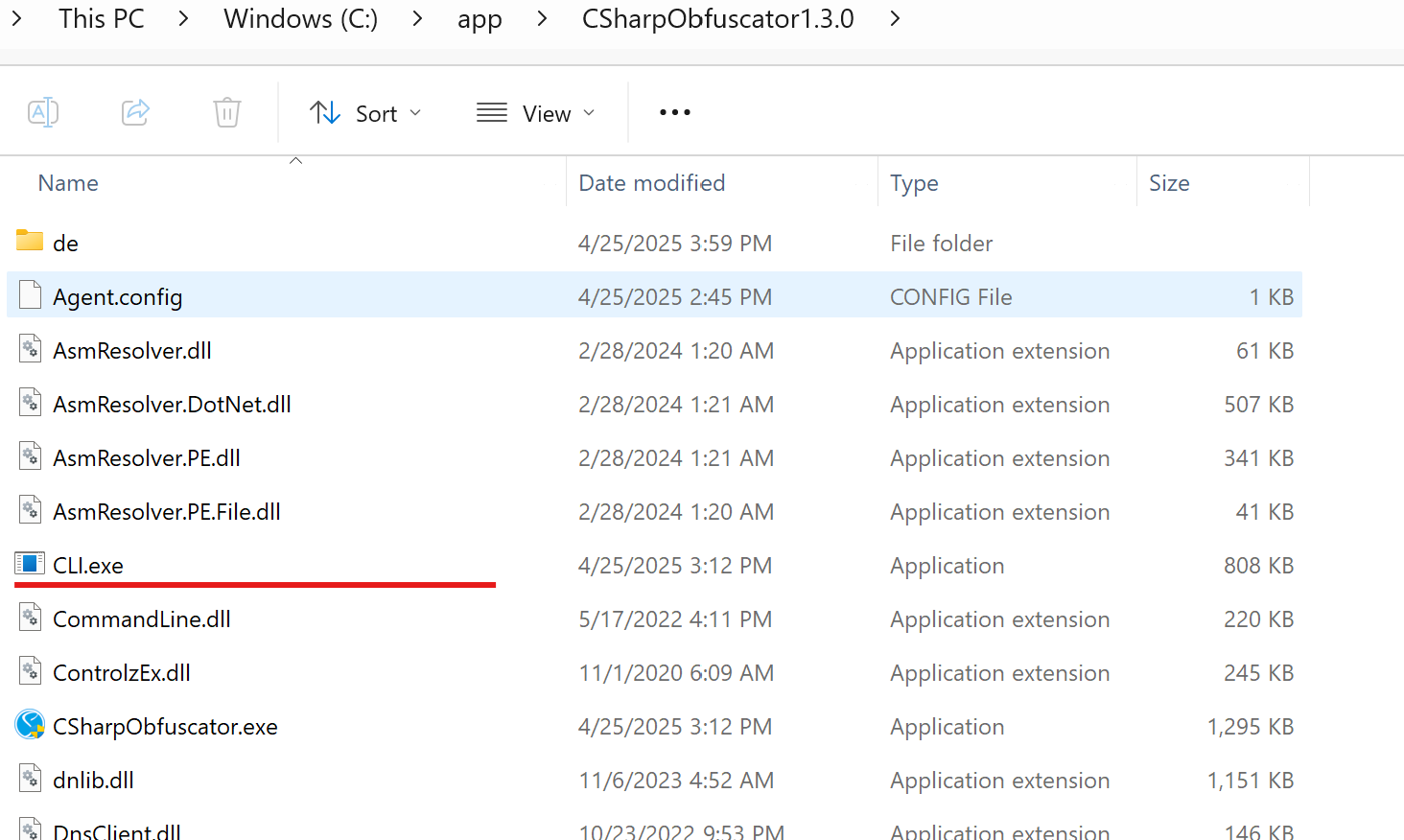Click the Agent.config file icon

(30, 296)
